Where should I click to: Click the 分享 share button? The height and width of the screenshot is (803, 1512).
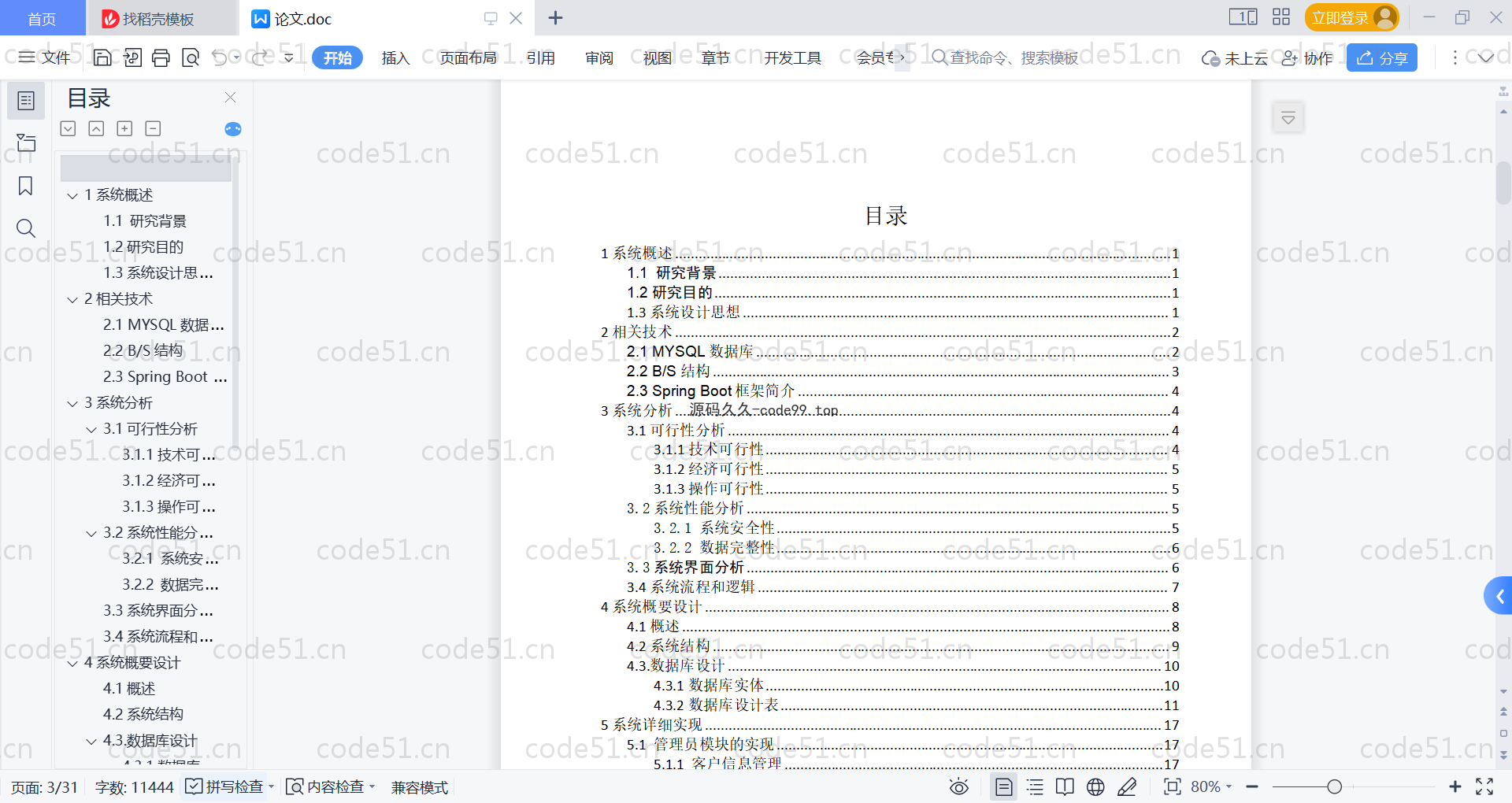pyautogui.click(x=1382, y=57)
